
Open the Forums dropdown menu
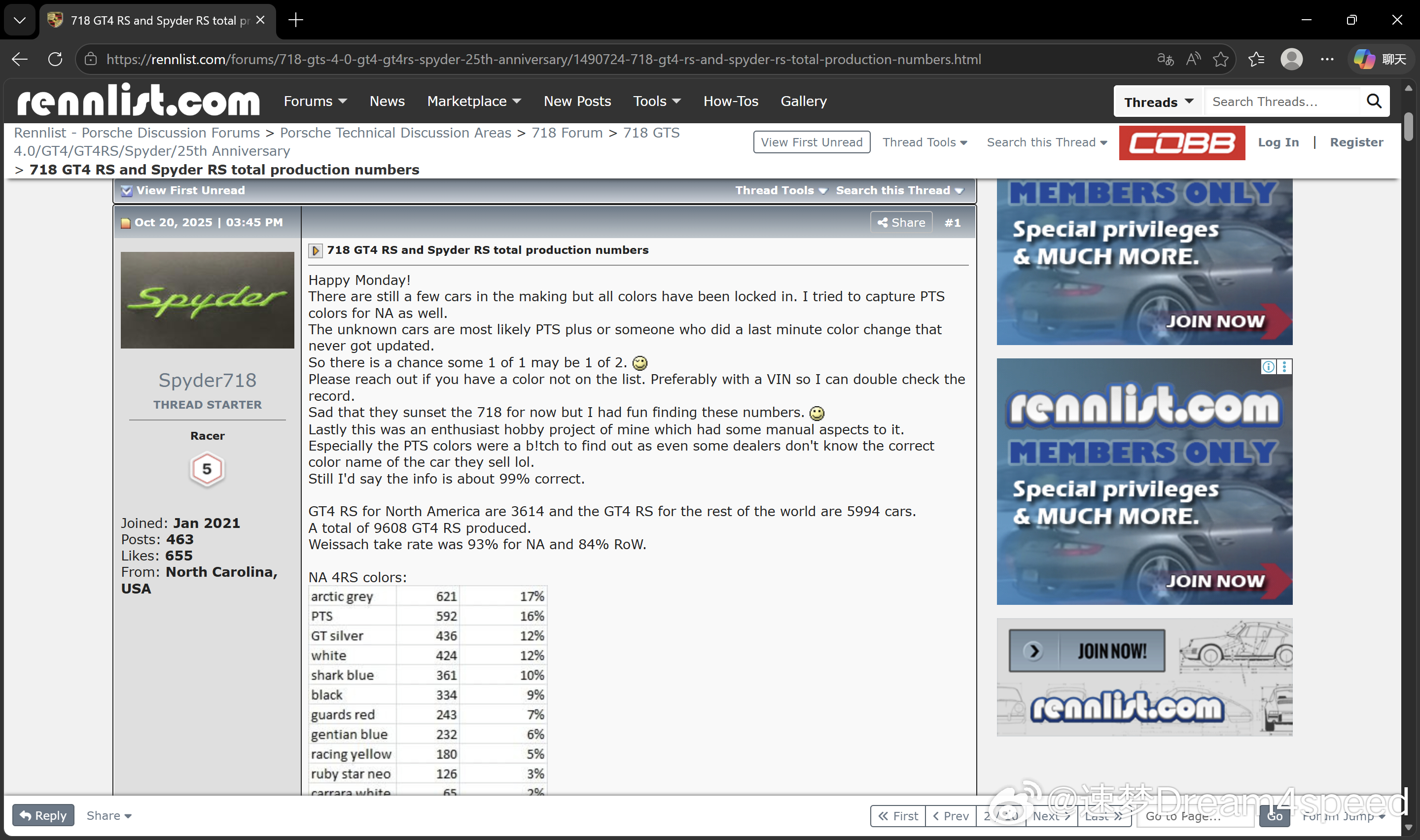tap(315, 102)
